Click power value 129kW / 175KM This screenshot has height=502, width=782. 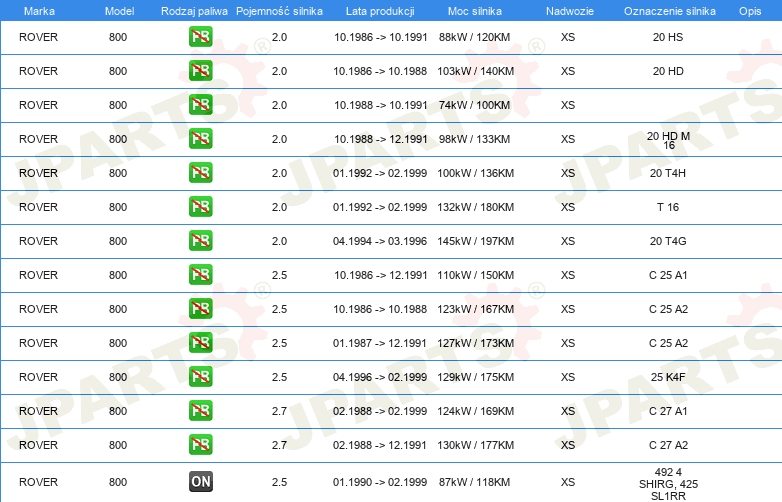pyautogui.click(x=475, y=377)
